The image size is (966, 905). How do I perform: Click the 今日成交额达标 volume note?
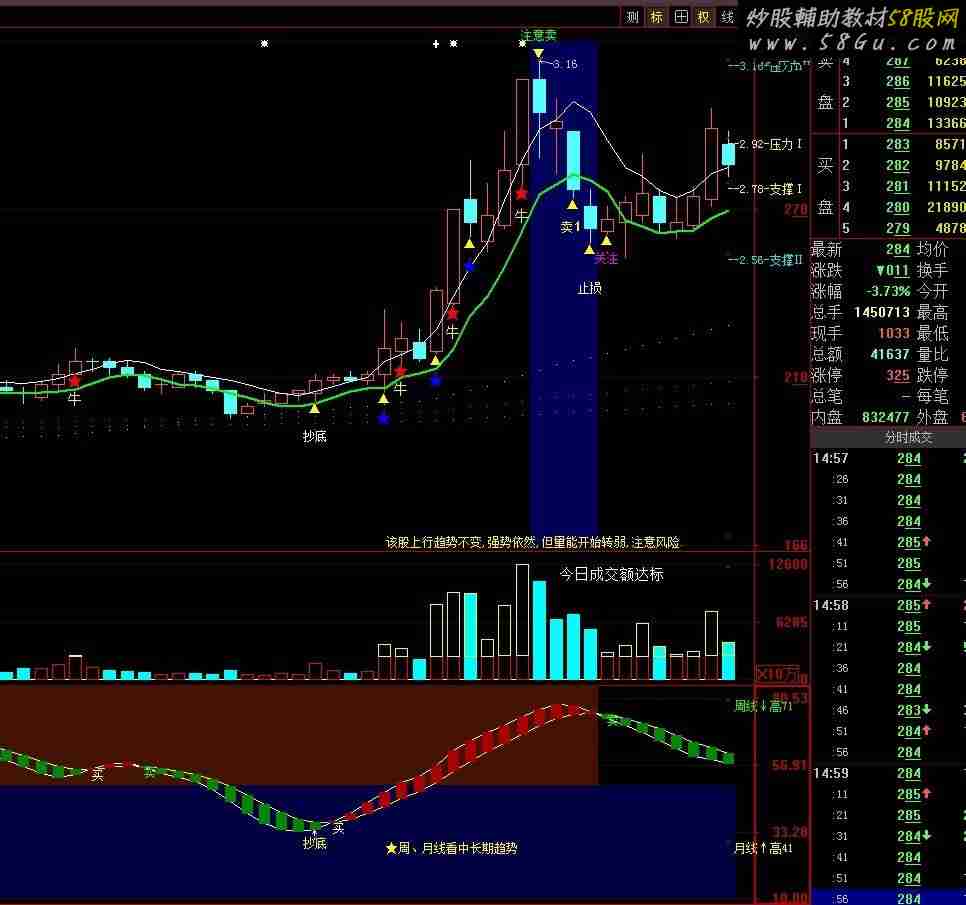click(611, 574)
